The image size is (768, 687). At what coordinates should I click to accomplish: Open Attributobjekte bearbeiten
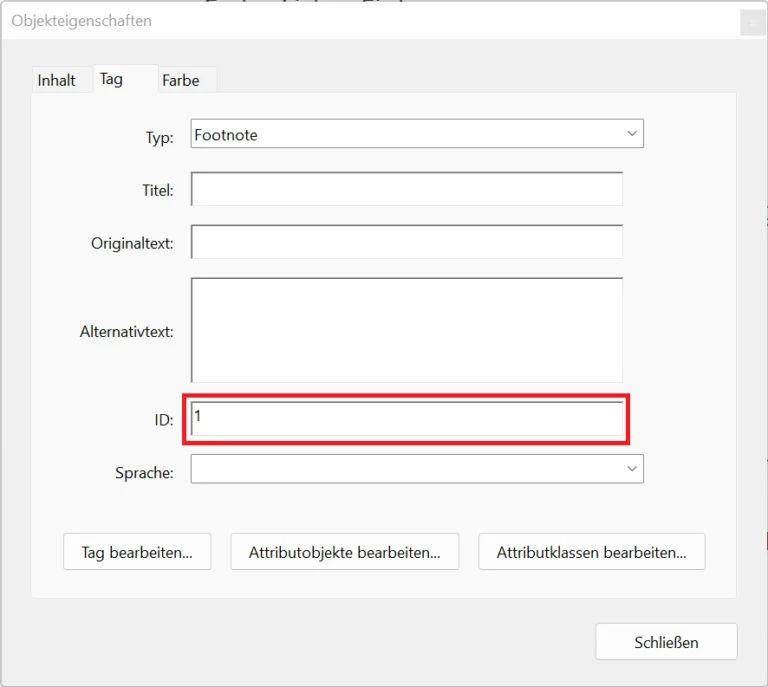coord(344,551)
